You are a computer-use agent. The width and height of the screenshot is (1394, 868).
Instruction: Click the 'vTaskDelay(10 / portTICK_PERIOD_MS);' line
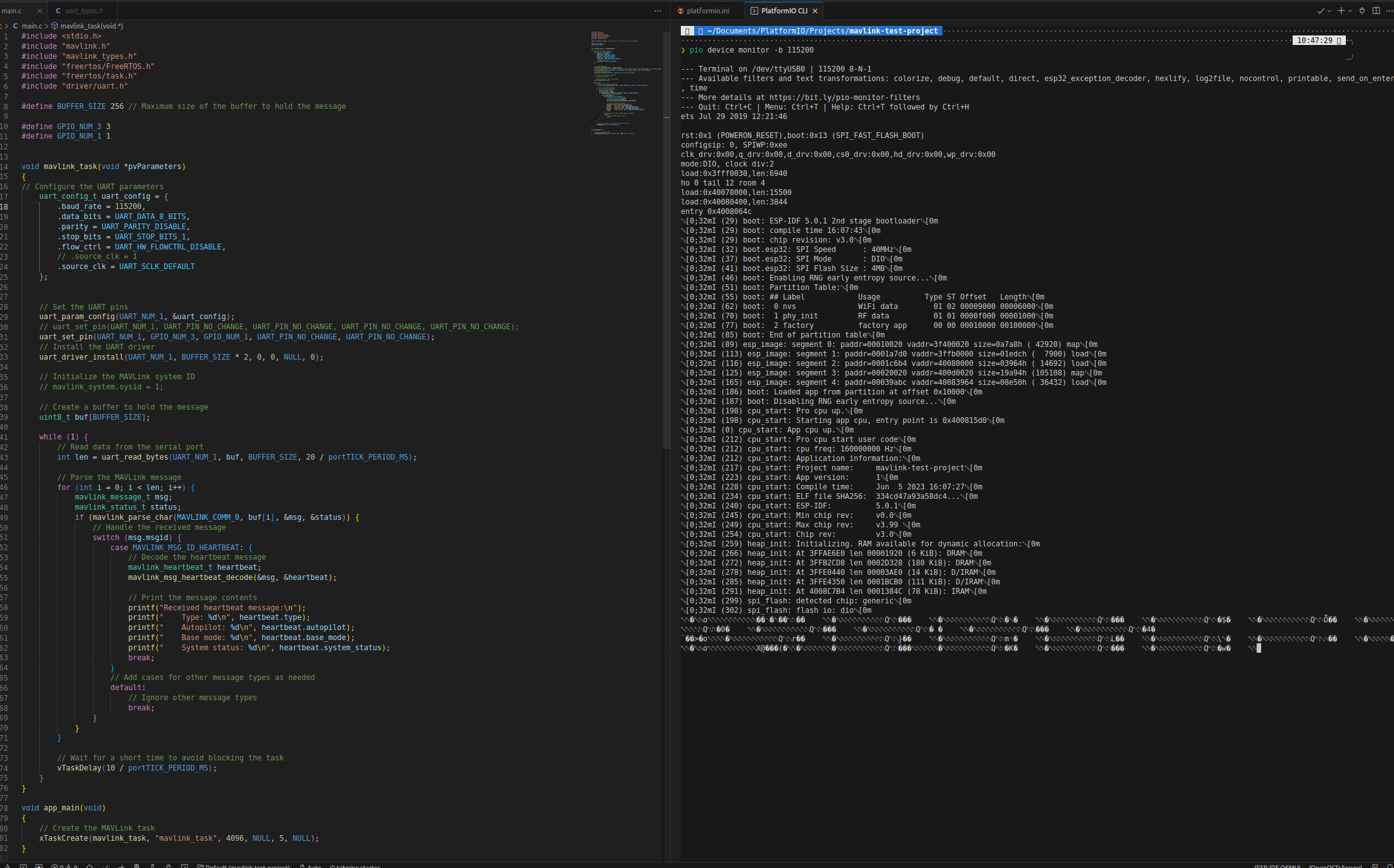[137, 768]
